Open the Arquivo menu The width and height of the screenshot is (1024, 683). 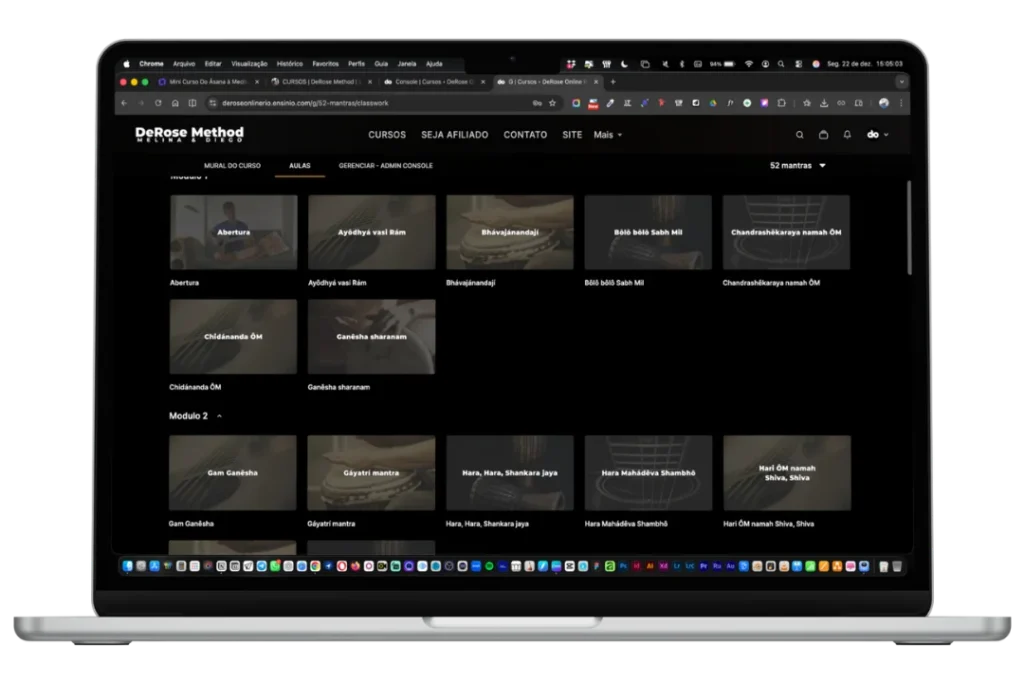pyautogui.click(x=184, y=64)
